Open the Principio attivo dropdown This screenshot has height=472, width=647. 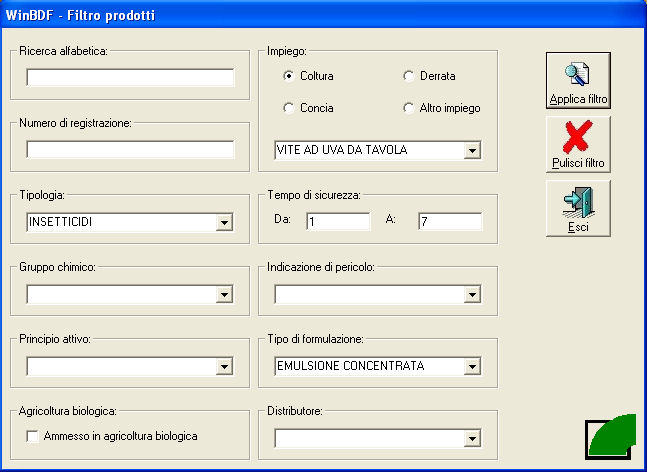(224, 366)
